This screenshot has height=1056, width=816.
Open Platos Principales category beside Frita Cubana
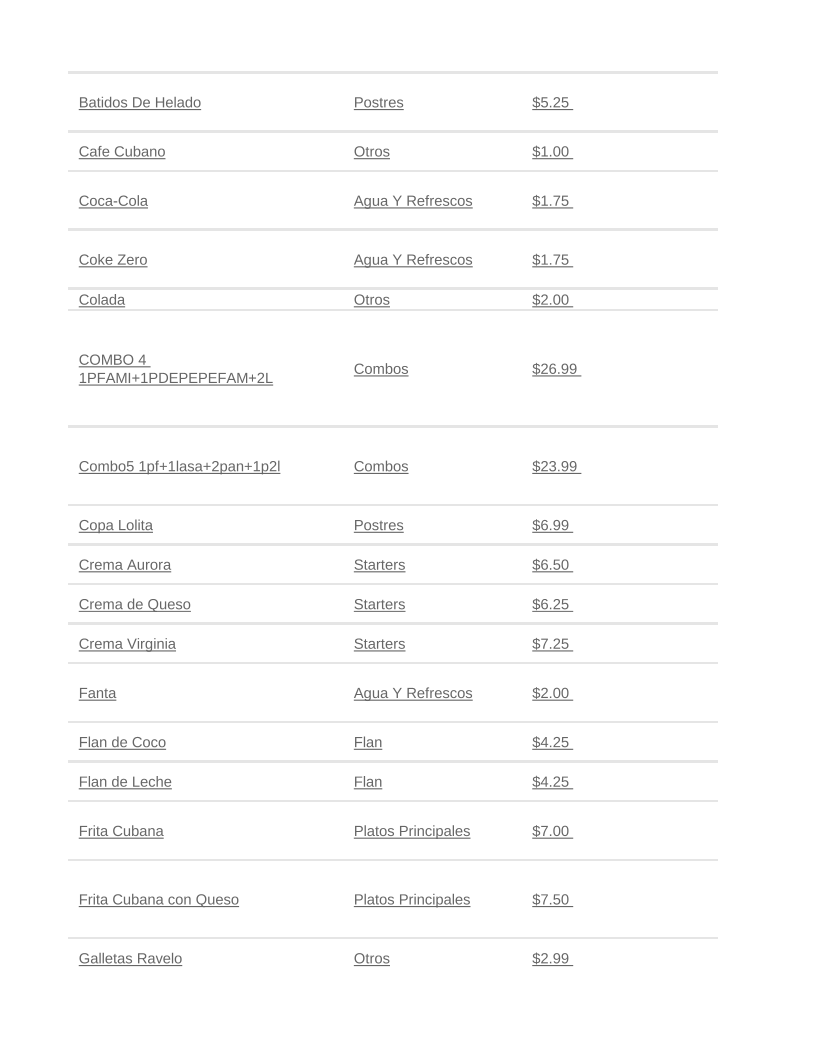coord(412,832)
